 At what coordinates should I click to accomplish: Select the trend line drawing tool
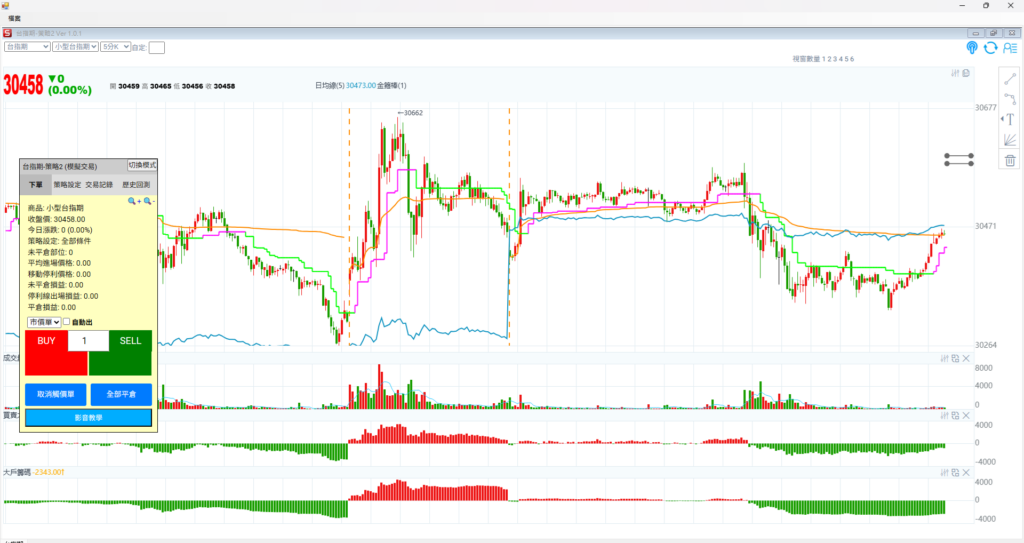tap(1009, 77)
